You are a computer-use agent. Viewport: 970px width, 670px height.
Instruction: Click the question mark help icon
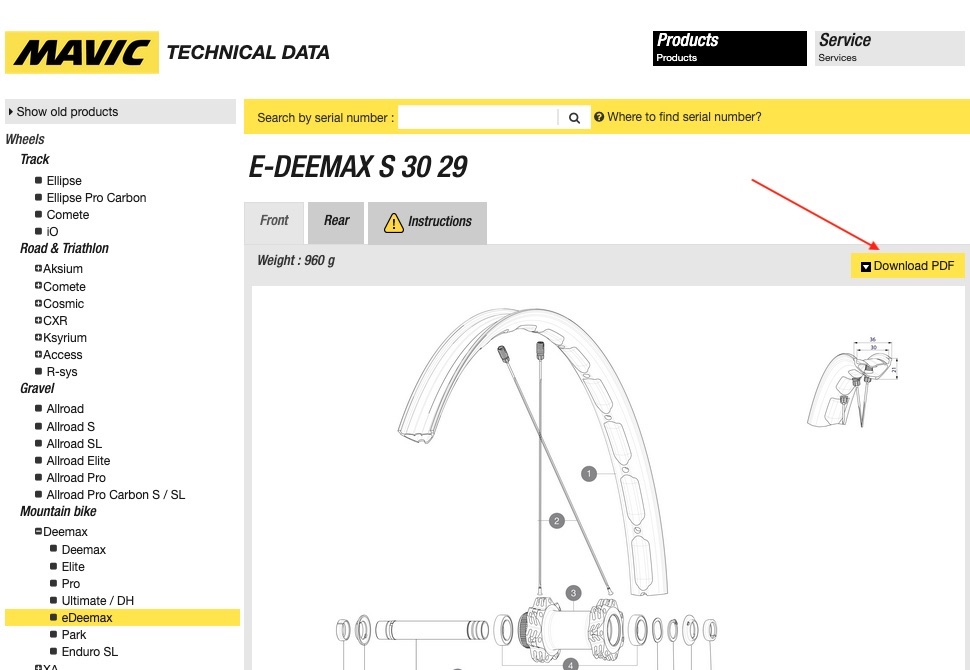599,117
